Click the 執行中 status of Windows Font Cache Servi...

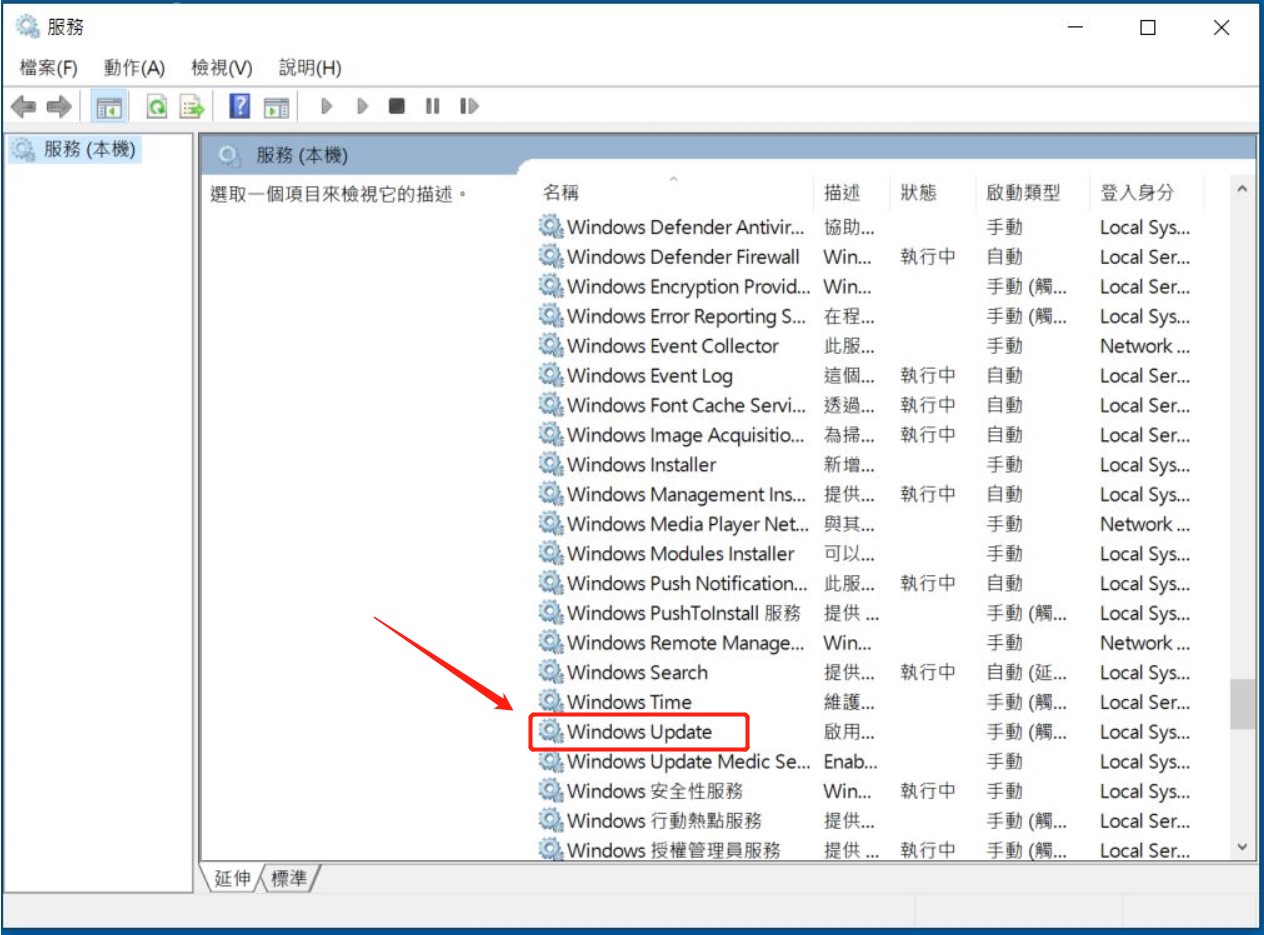coord(927,405)
